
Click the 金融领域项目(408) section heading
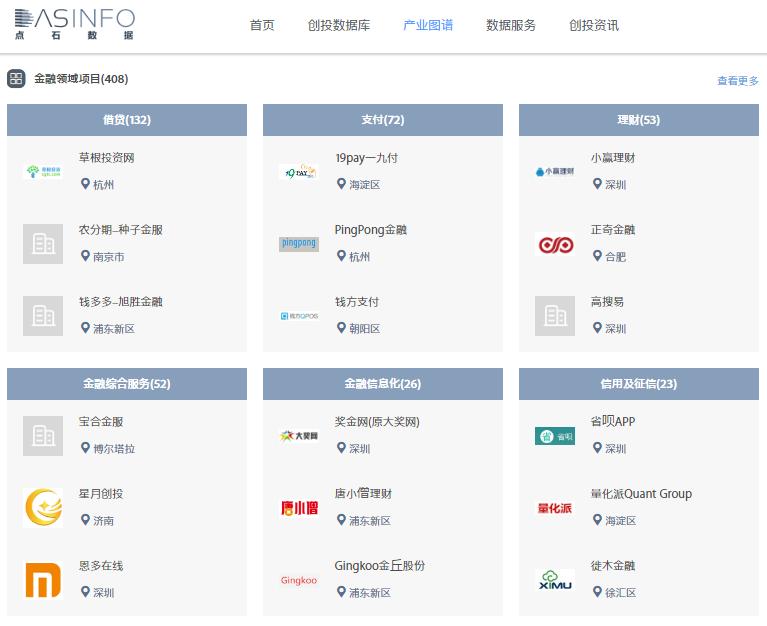[81, 79]
